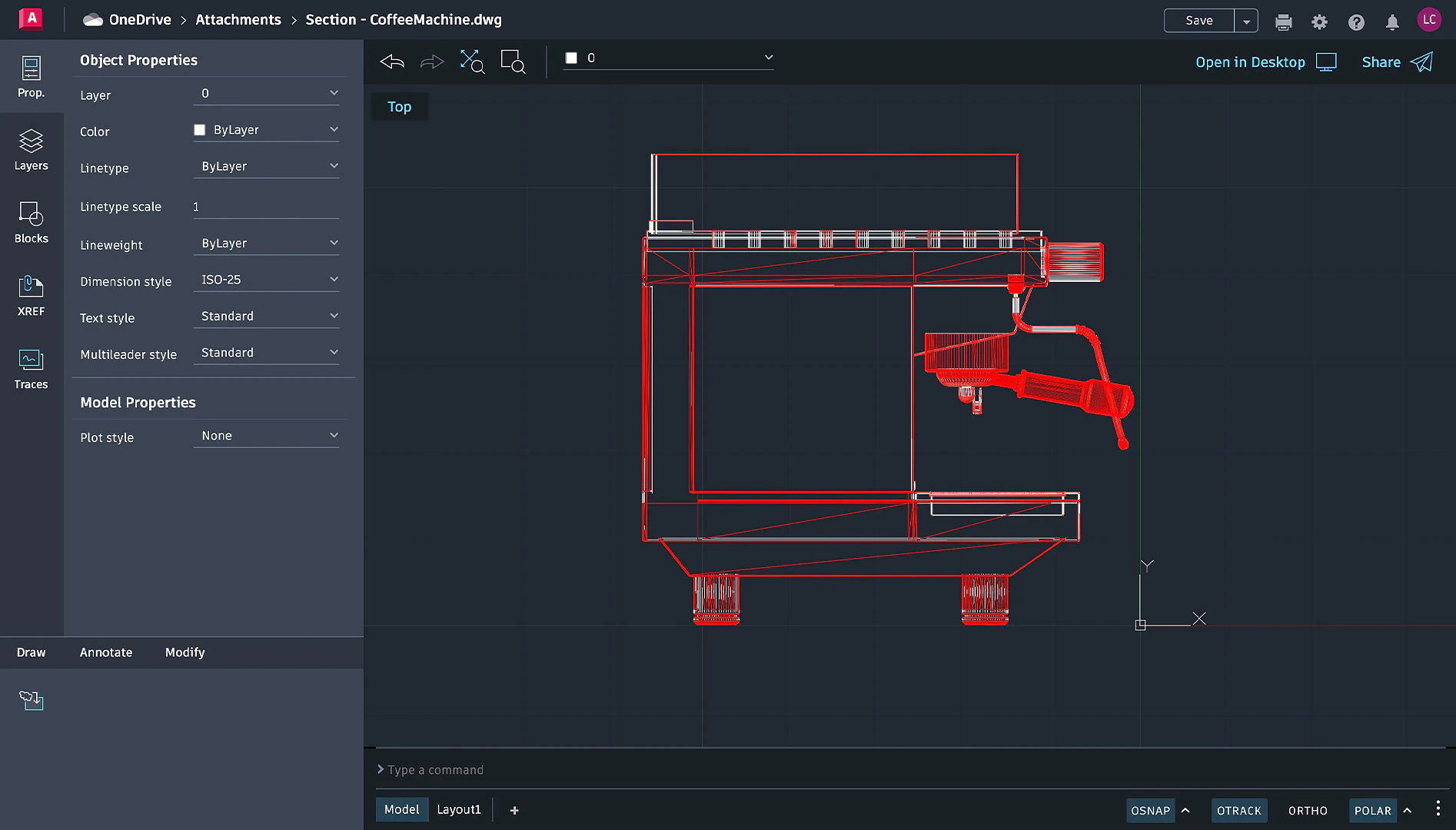Click the ByLayer color swatch

199,129
